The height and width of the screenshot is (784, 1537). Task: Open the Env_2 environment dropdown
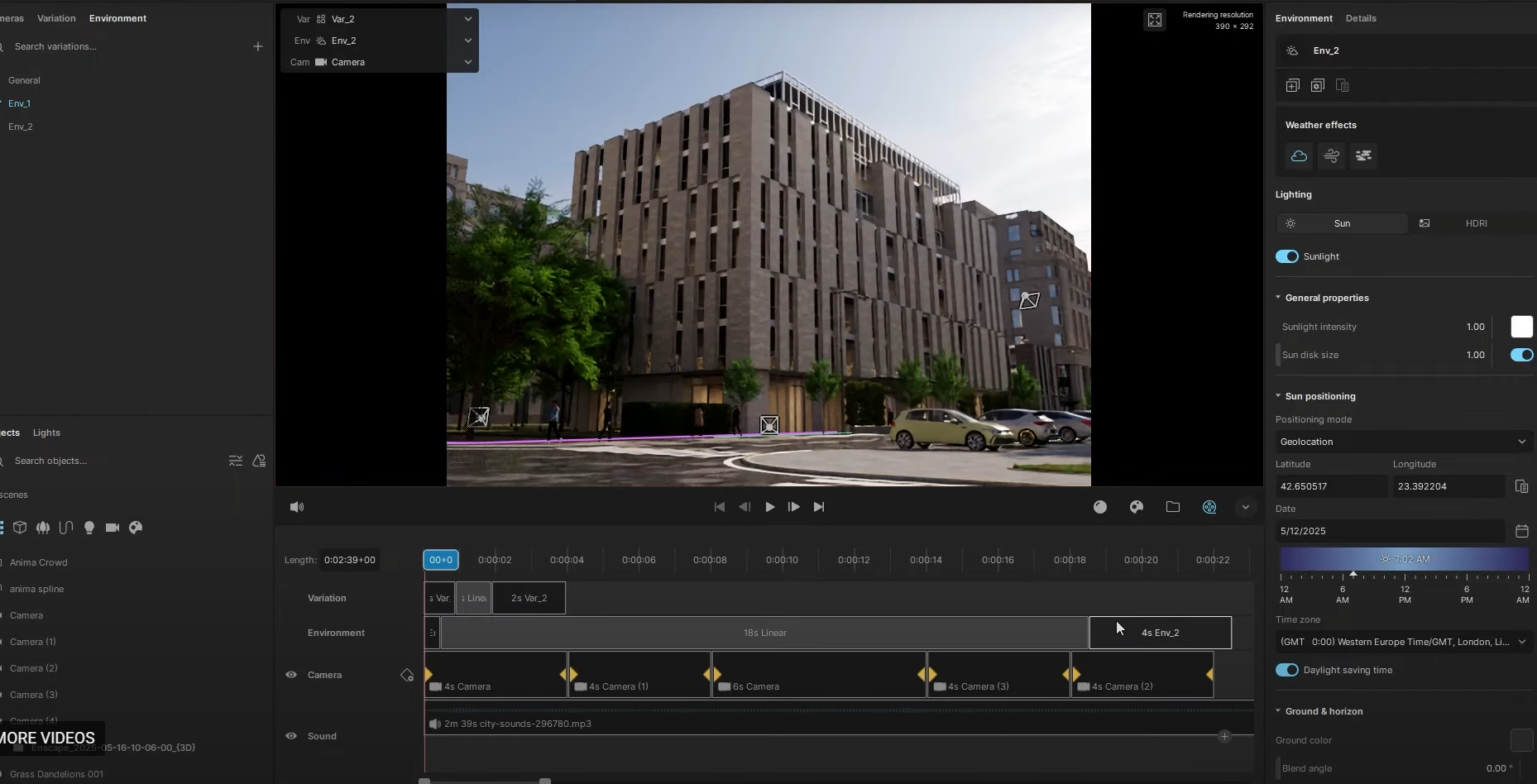coord(468,41)
